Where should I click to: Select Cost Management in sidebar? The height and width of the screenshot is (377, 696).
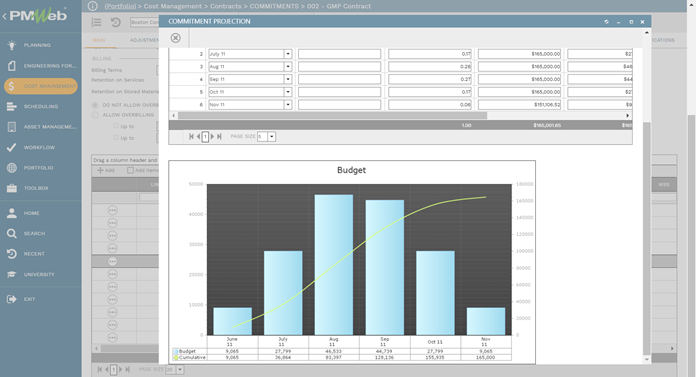pyautogui.click(x=40, y=86)
